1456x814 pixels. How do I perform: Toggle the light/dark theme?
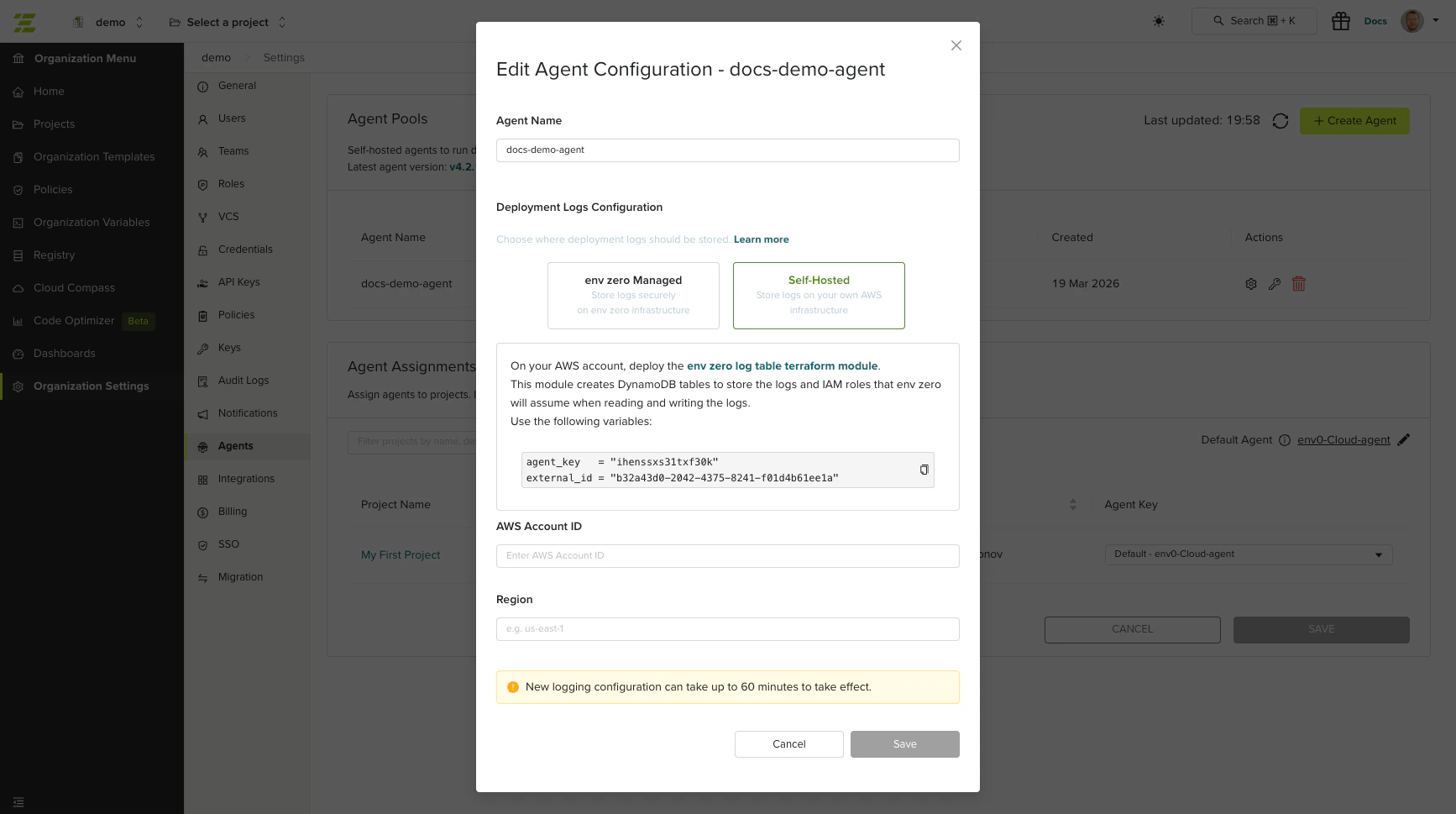coord(1158,21)
